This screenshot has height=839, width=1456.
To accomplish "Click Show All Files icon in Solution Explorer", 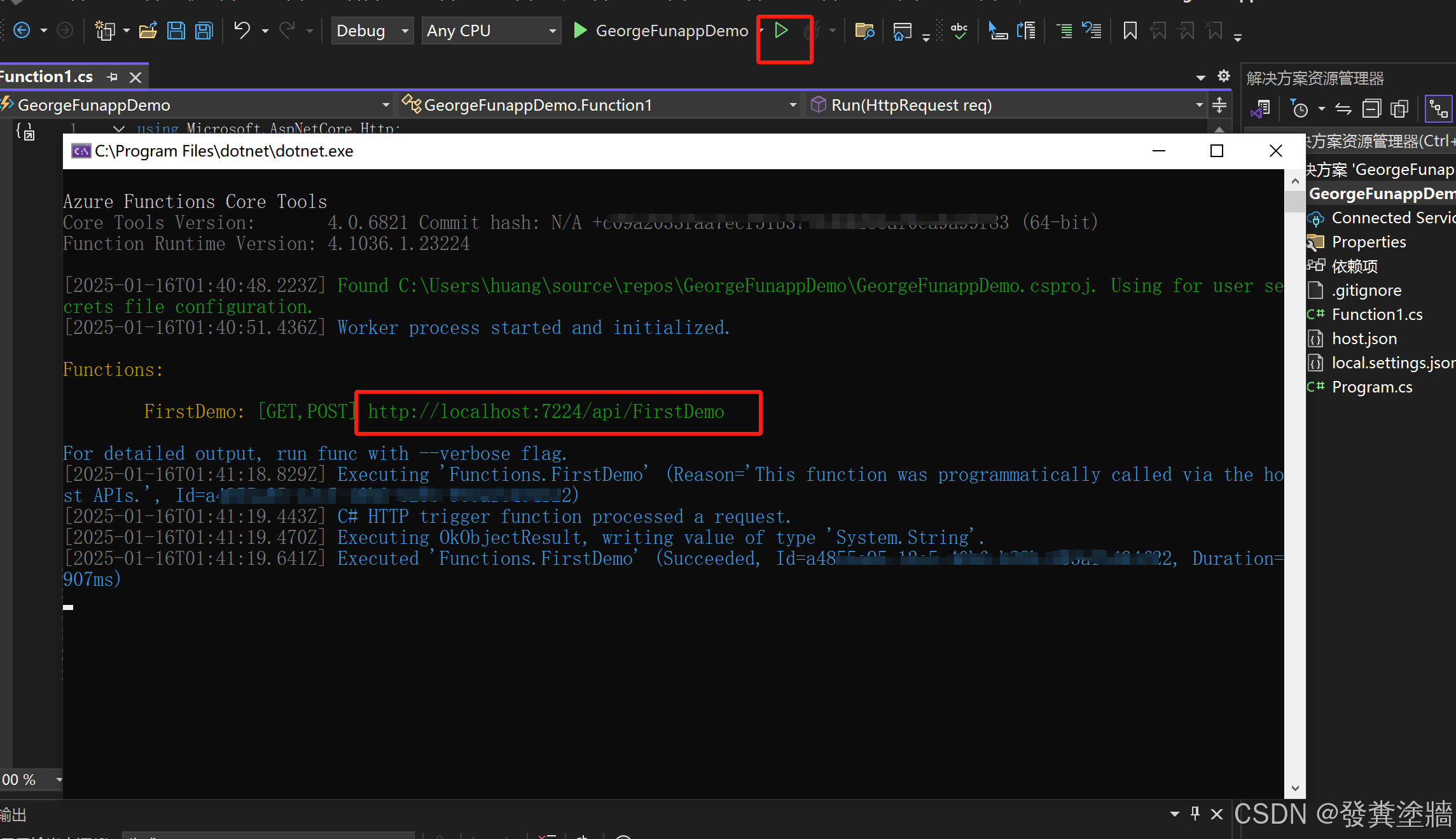I will coord(1399,109).
